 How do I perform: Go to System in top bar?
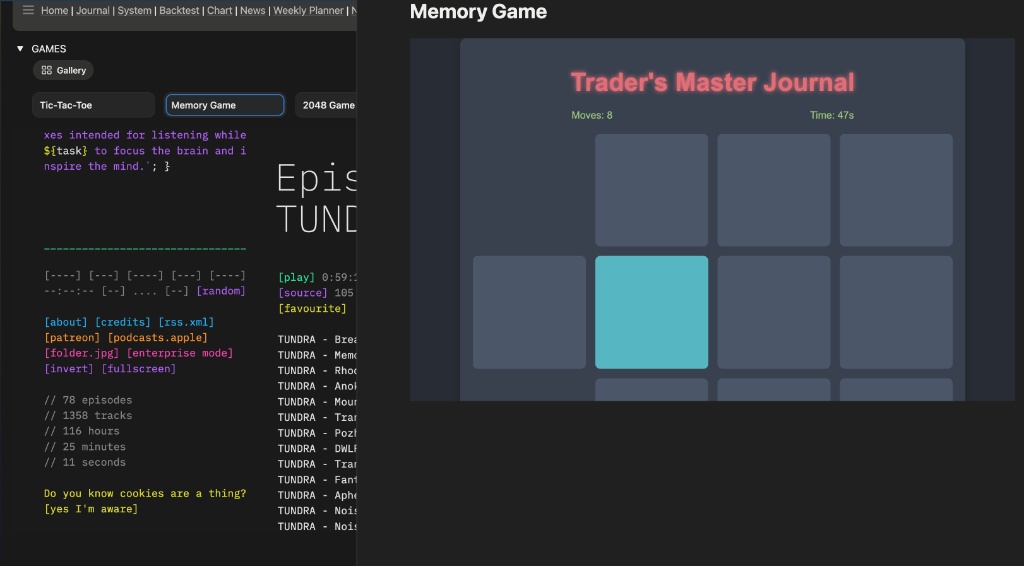pyautogui.click(x=135, y=10)
